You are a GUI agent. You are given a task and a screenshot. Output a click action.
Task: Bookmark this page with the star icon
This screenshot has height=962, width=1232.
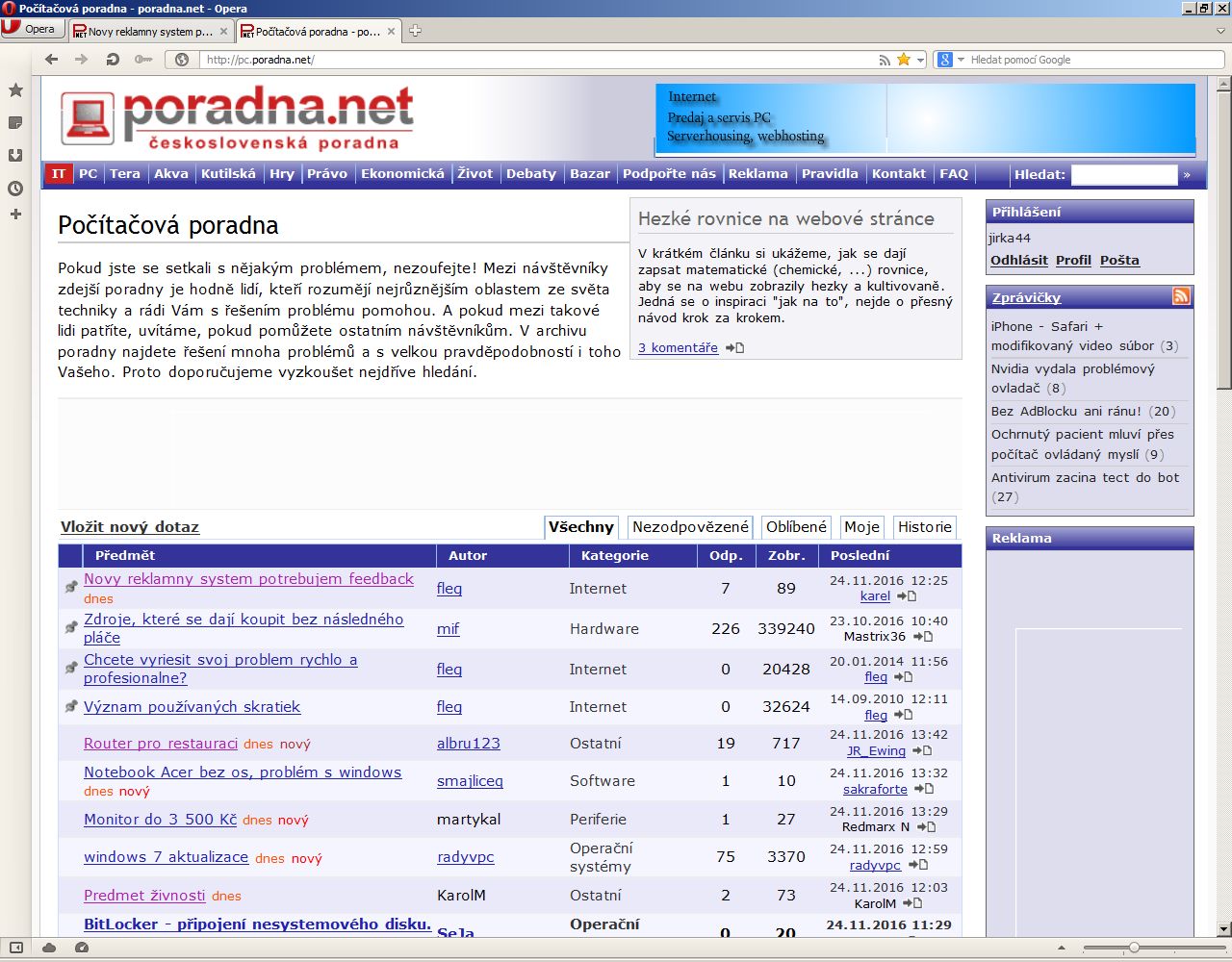click(x=903, y=60)
